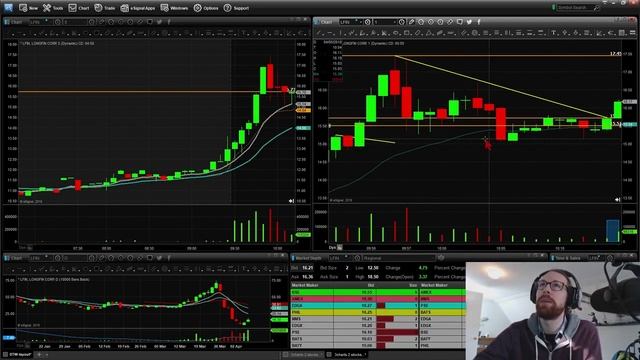Open the Chart menu in top bar
Screen dimensions: 640x360
[x=79, y=8]
